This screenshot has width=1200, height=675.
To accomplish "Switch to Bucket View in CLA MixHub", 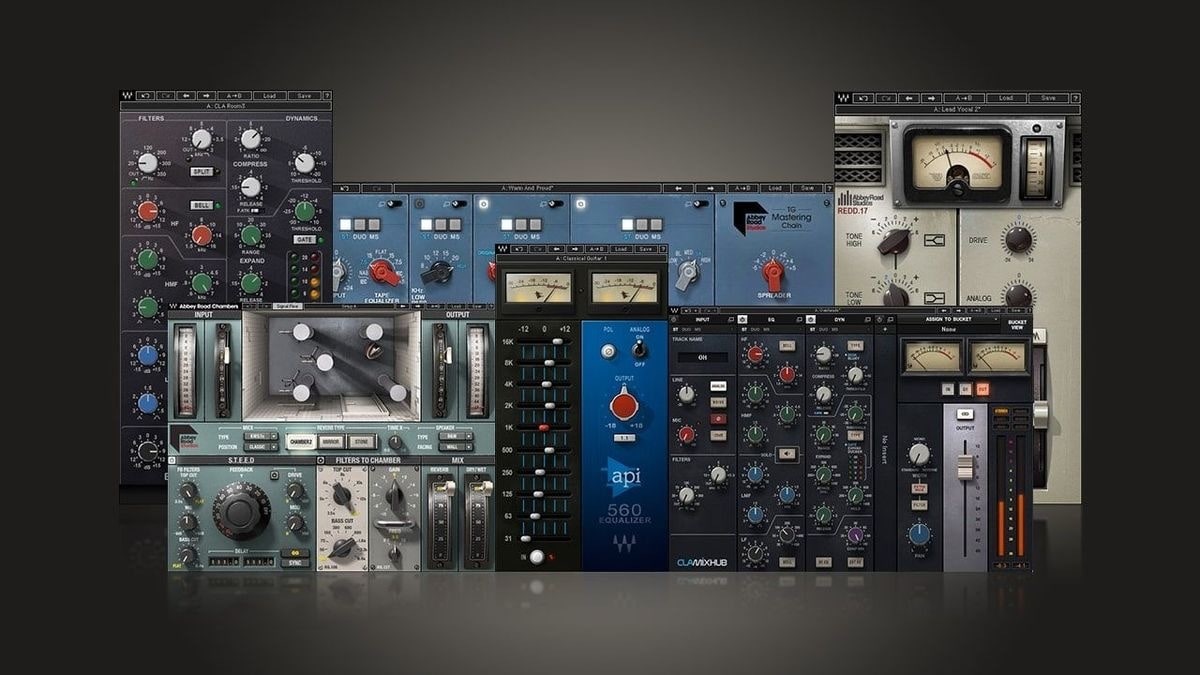I will 1017,324.
